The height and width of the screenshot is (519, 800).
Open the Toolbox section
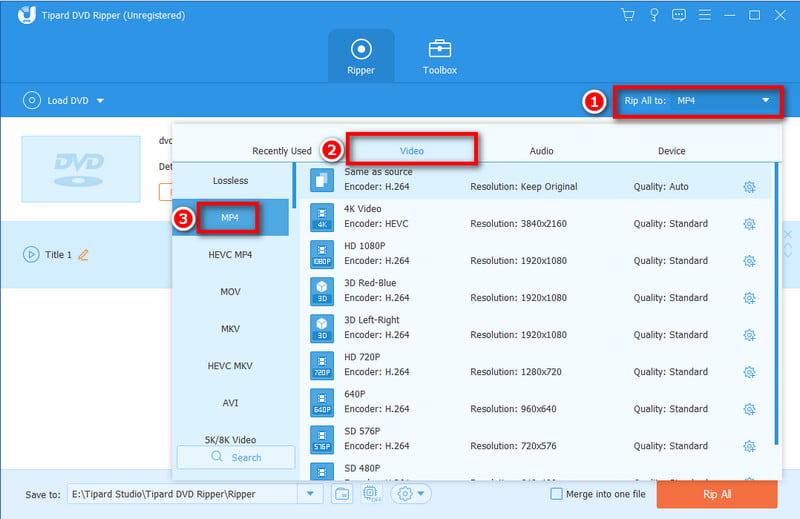pos(440,56)
